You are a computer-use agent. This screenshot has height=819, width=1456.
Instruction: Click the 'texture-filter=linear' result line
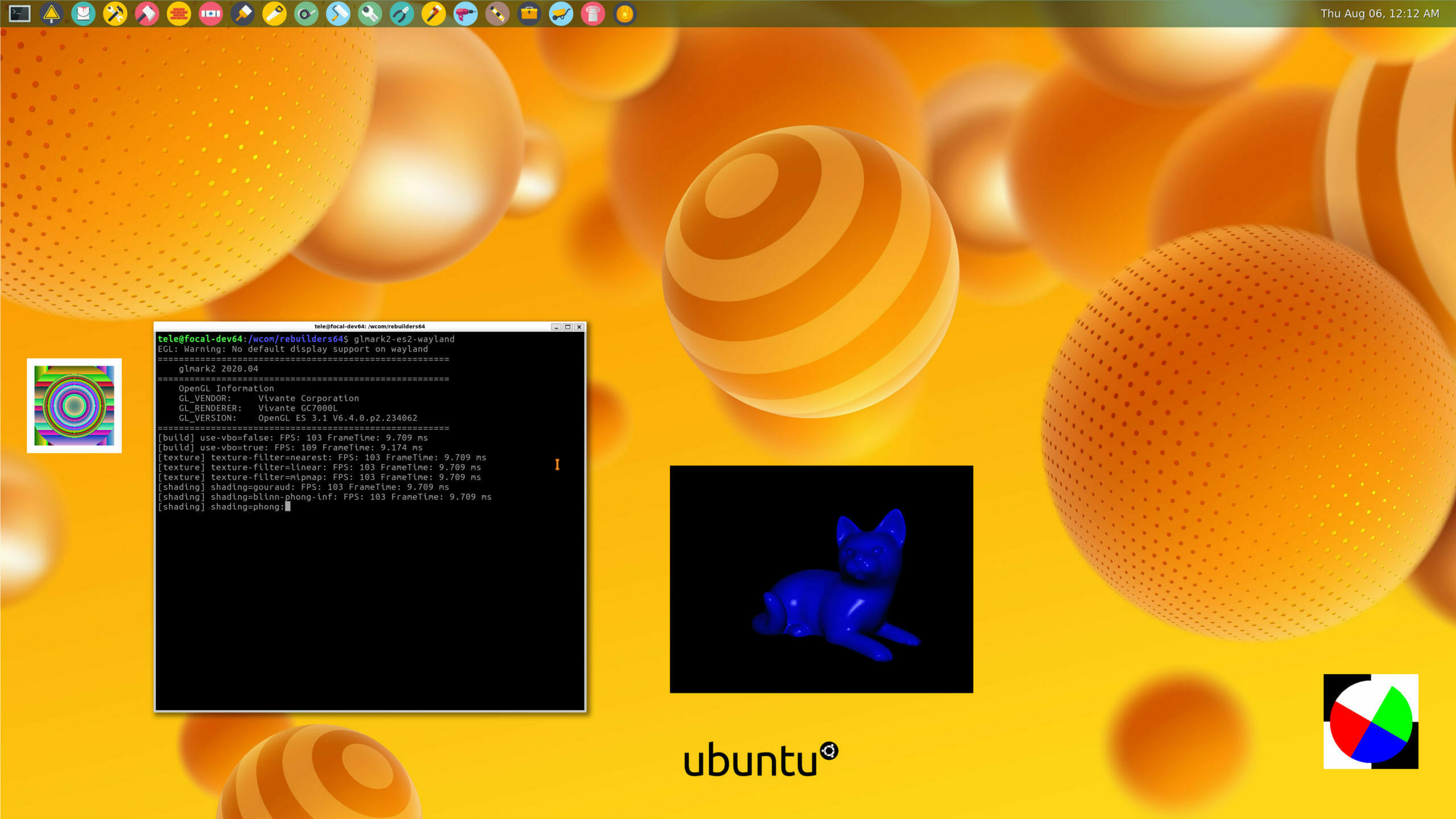[x=319, y=468]
